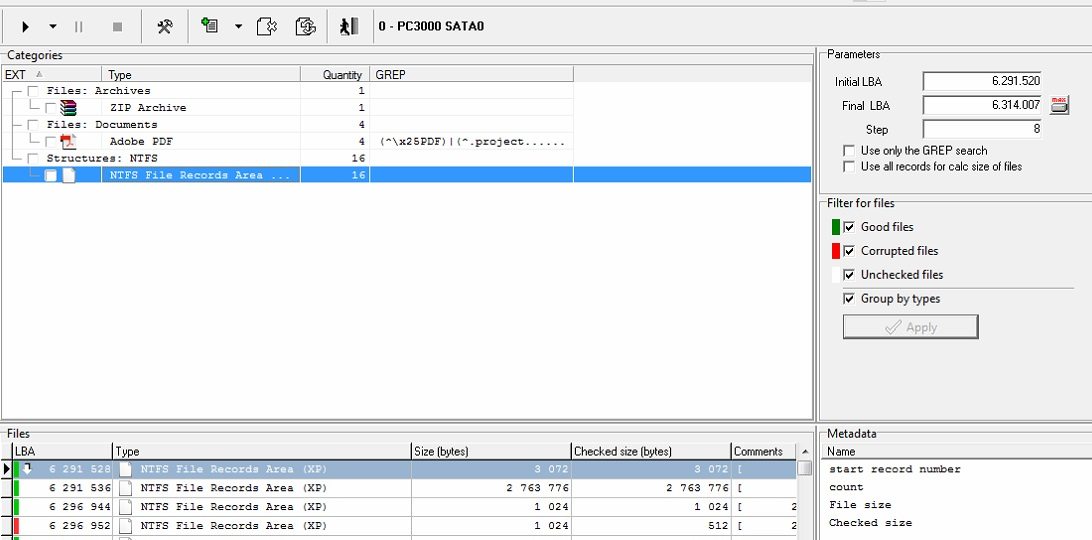Click the Step input field

pyautogui.click(x=982, y=129)
